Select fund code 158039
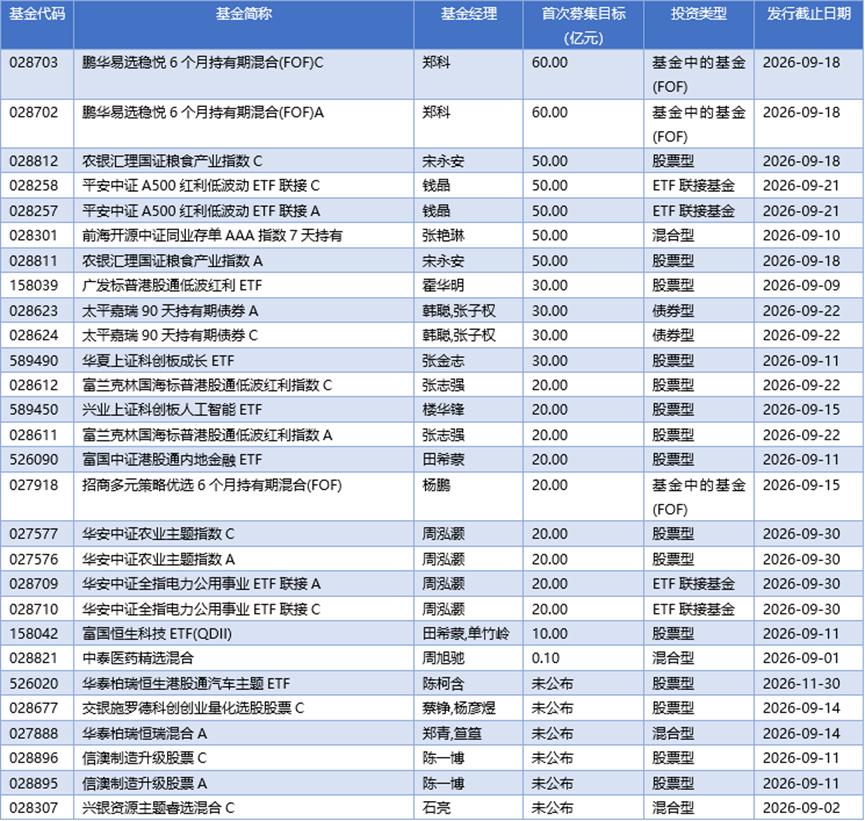This screenshot has width=865, height=821. pyautogui.click(x=34, y=285)
